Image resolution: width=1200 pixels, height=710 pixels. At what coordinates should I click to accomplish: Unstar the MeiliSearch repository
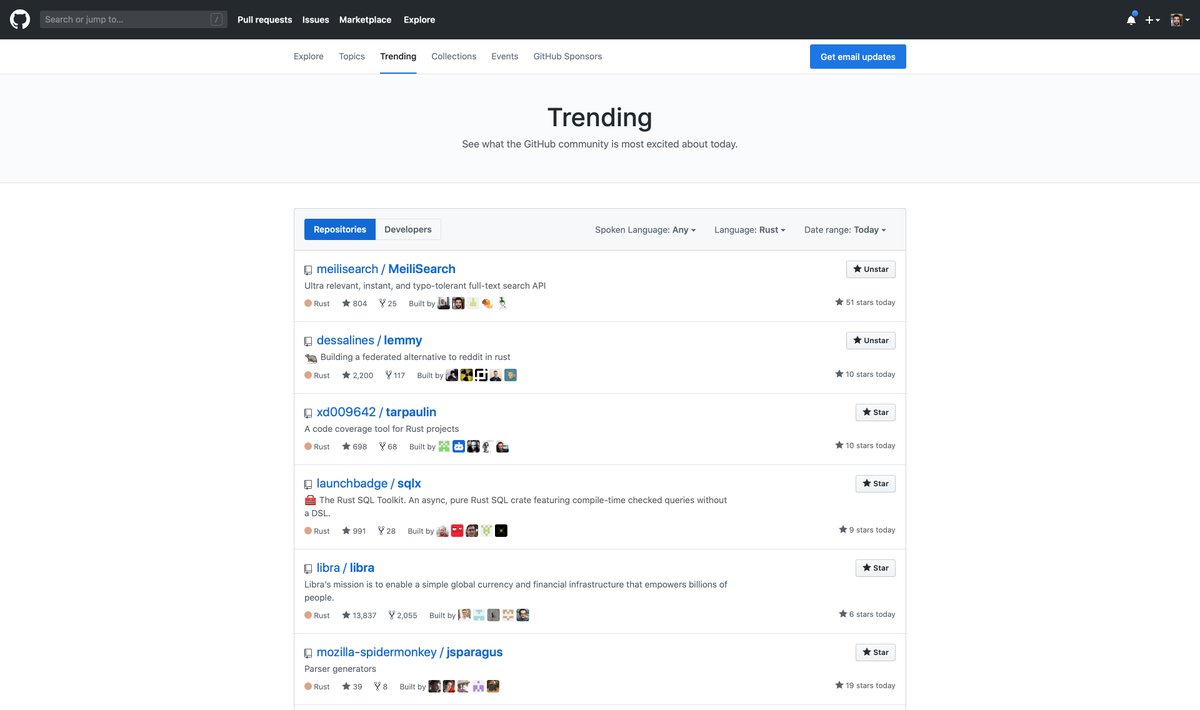(871, 269)
